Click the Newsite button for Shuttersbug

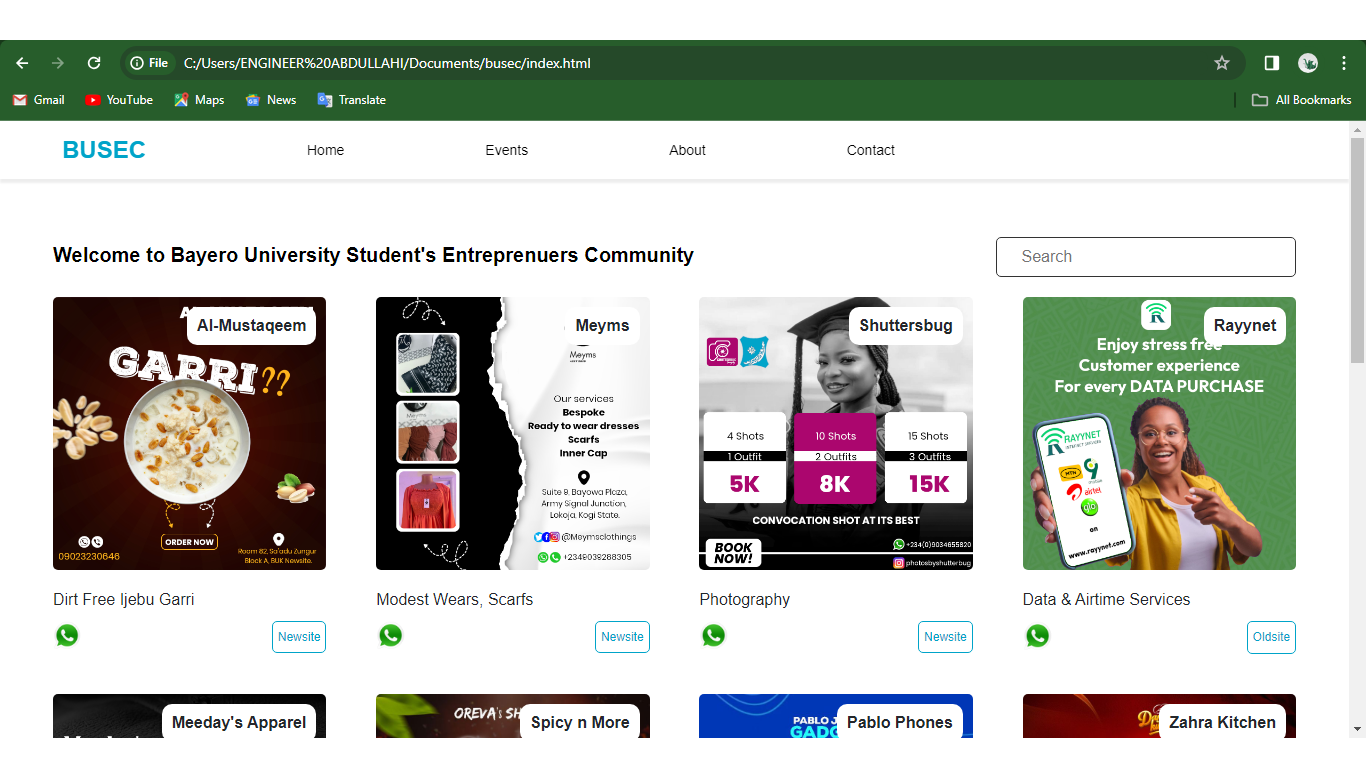pyautogui.click(x=945, y=637)
